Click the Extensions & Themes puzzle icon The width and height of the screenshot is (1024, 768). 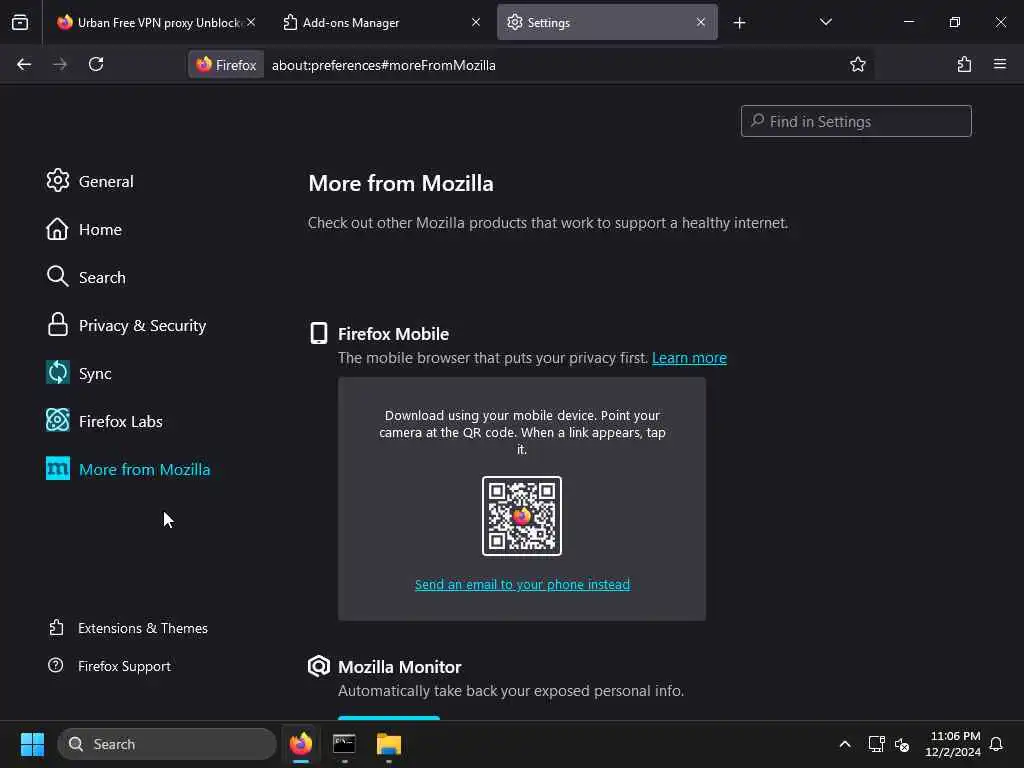coord(56,628)
